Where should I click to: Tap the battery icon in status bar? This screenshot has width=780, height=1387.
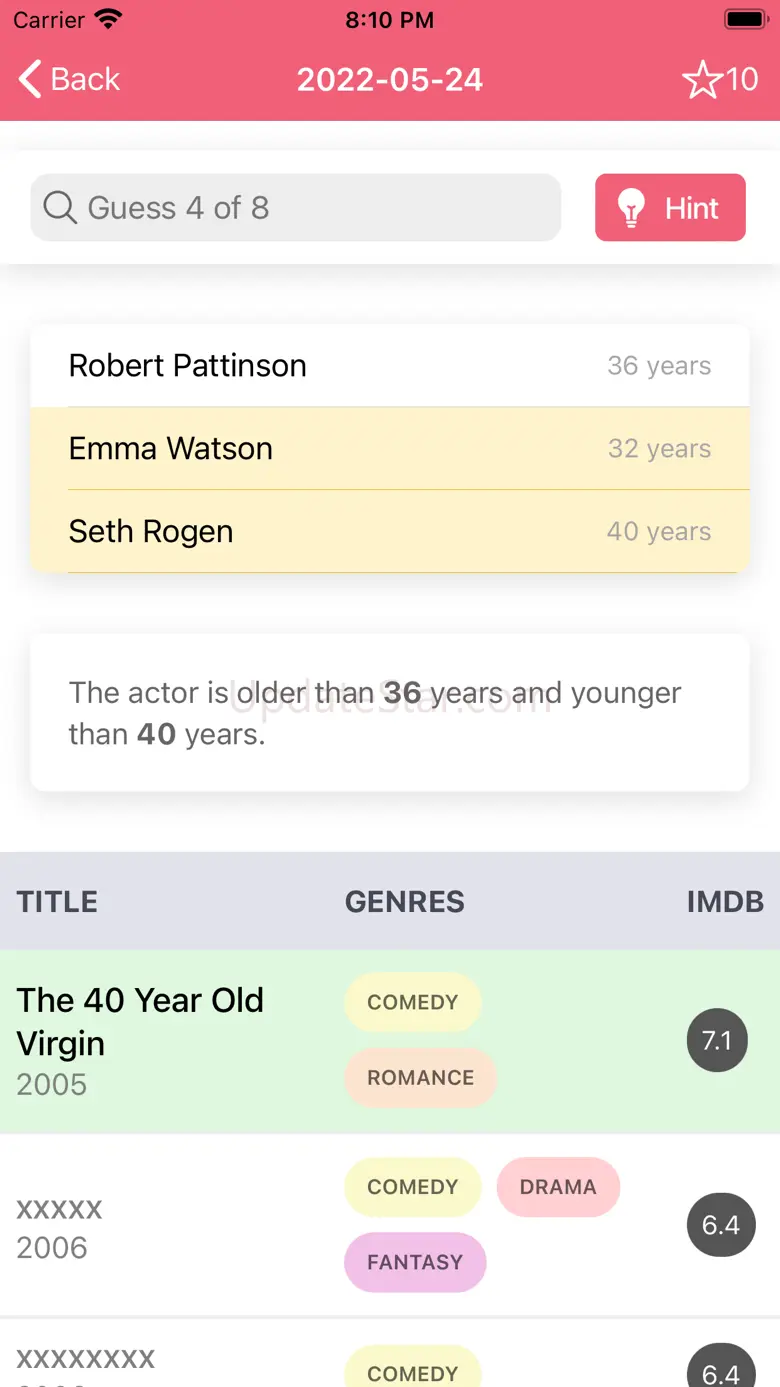[745, 19]
